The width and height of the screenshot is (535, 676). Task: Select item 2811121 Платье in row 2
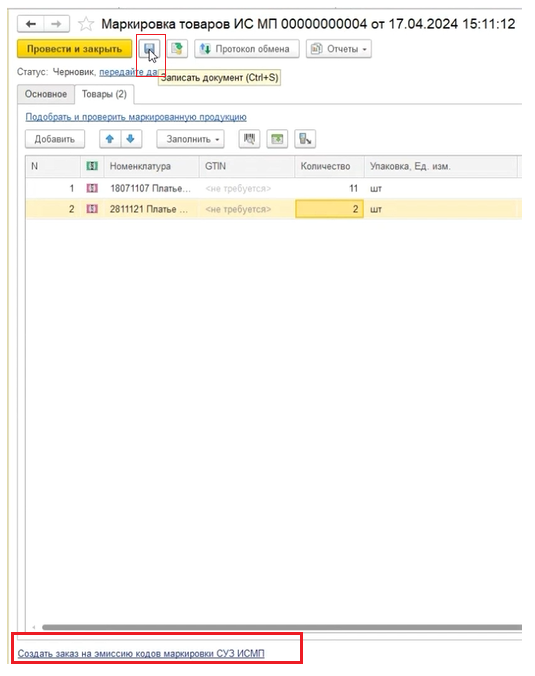point(149,209)
